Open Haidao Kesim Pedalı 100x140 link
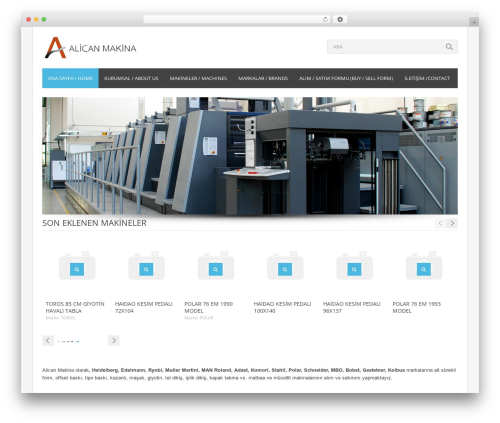This screenshot has height=423, width=500. 282,307
